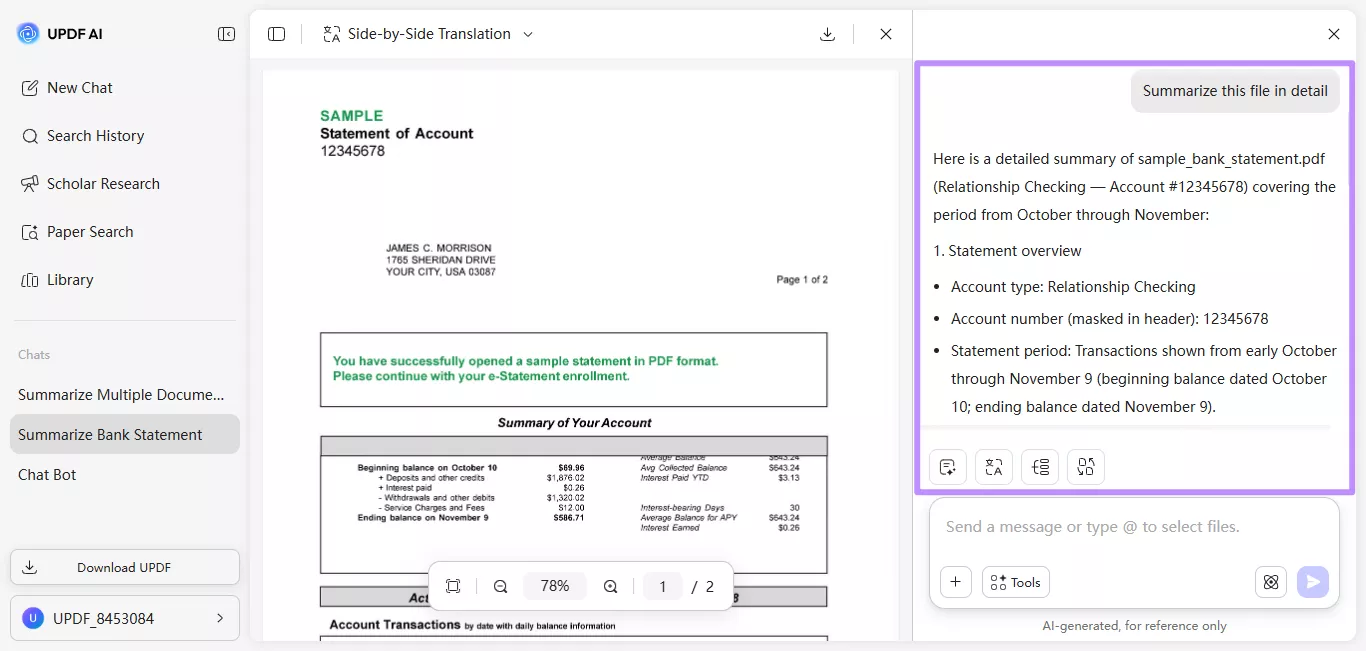Click the '1. Statement overview' heading
The image size is (1366, 651).
1007,251
